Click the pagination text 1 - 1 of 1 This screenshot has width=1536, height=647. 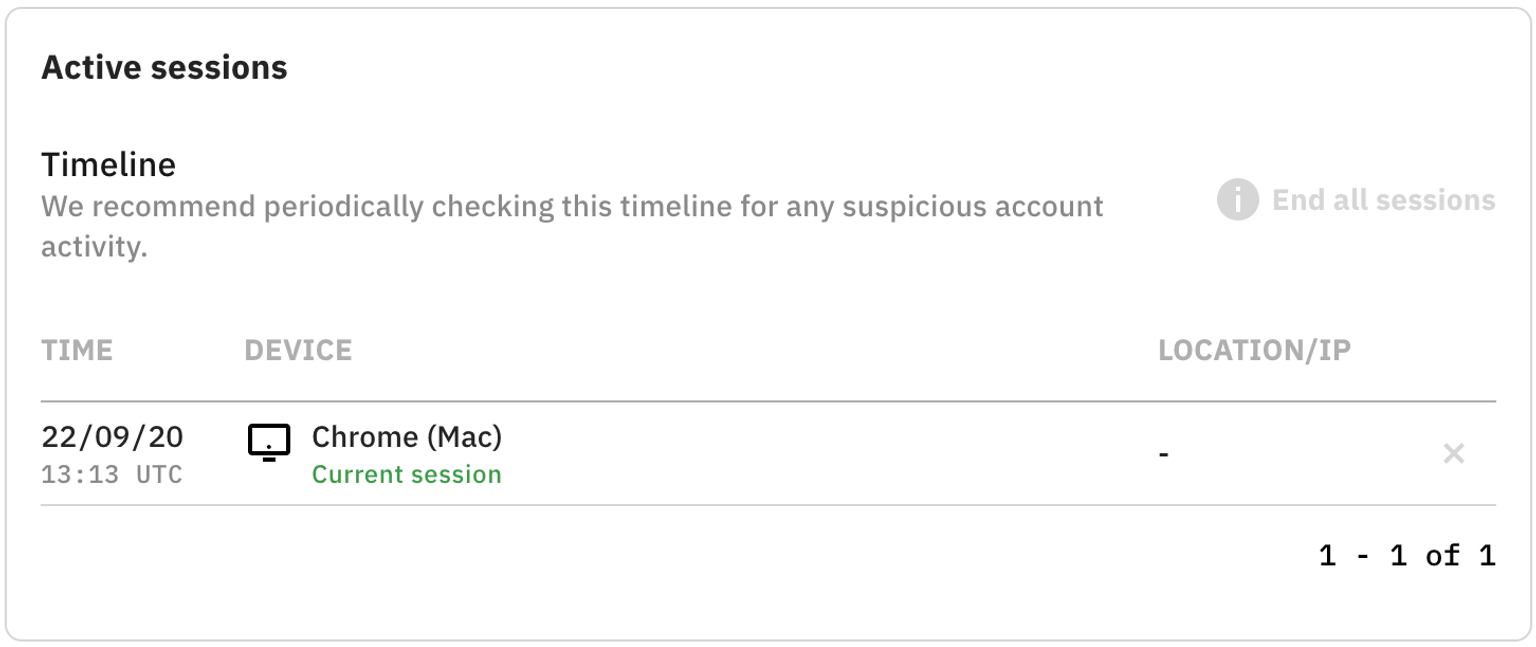[x=1405, y=555]
